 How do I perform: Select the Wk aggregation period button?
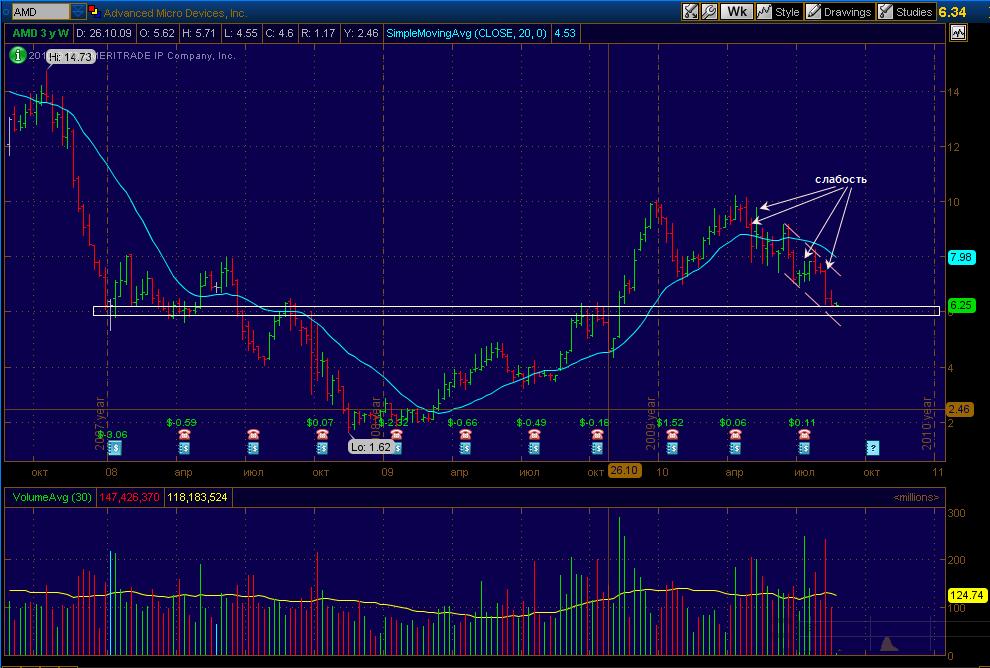(736, 11)
